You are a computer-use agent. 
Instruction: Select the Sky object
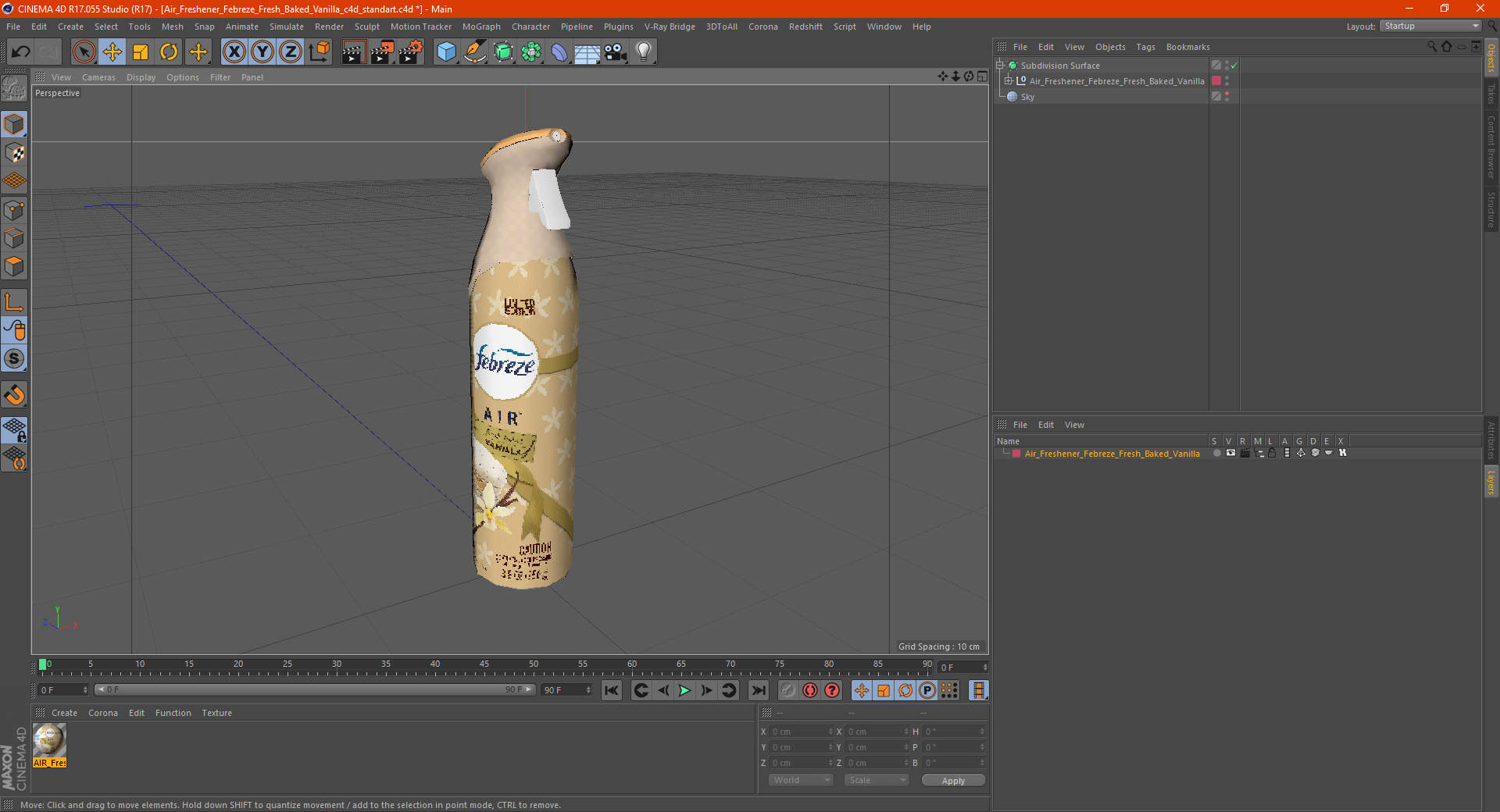tap(1027, 97)
